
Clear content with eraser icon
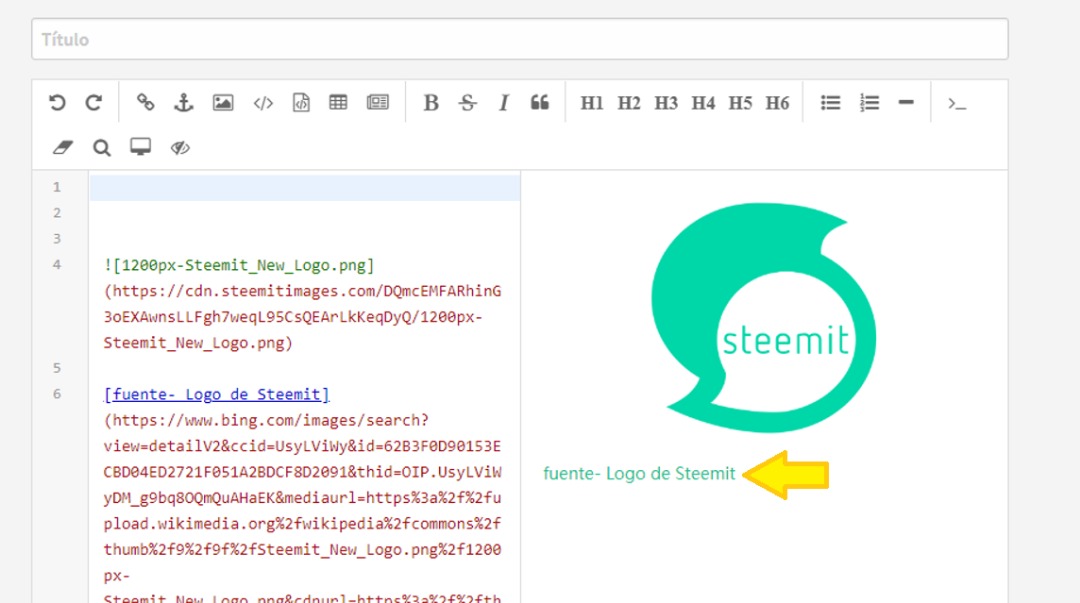pos(63,147)
